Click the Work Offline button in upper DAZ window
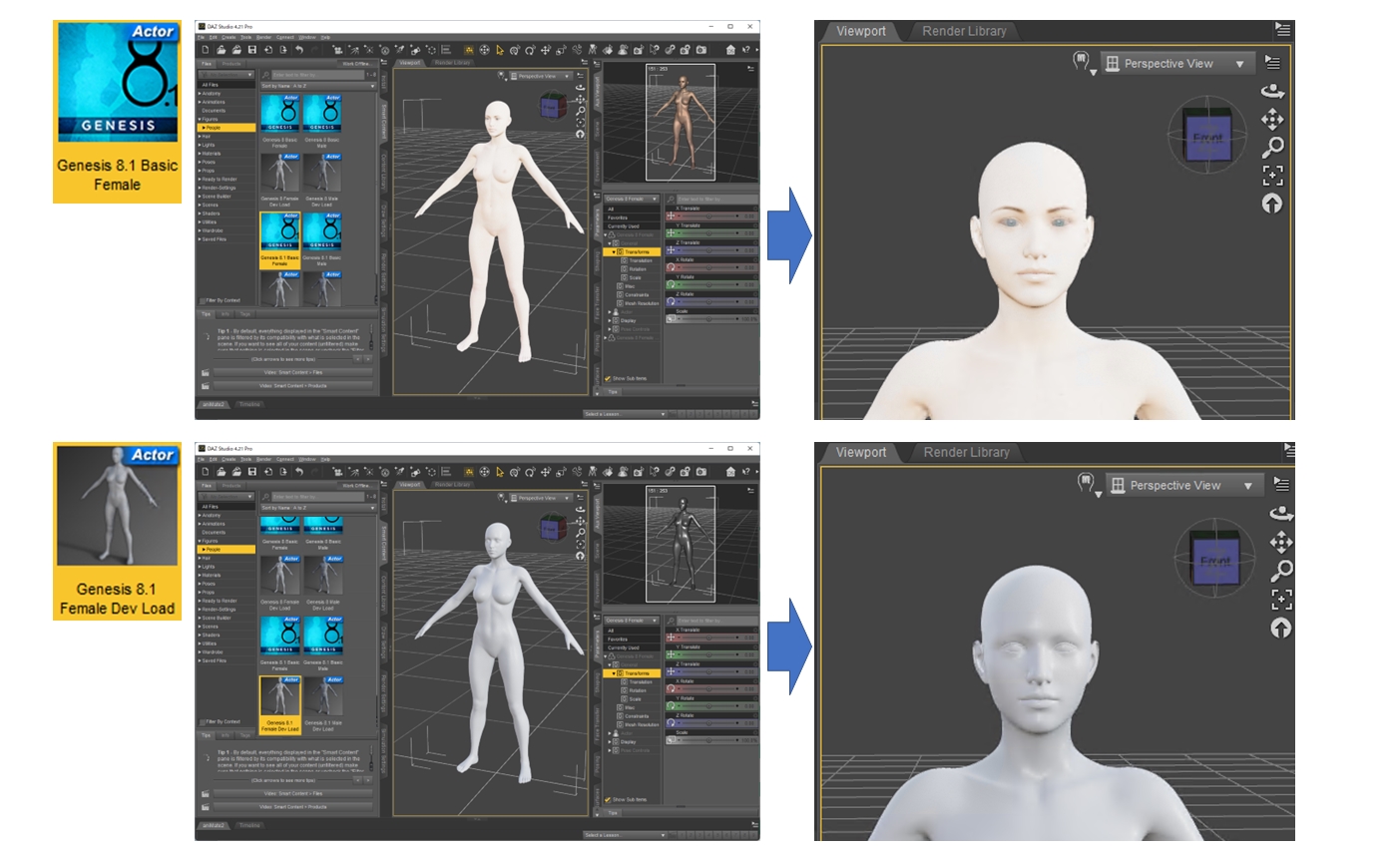 356,63
